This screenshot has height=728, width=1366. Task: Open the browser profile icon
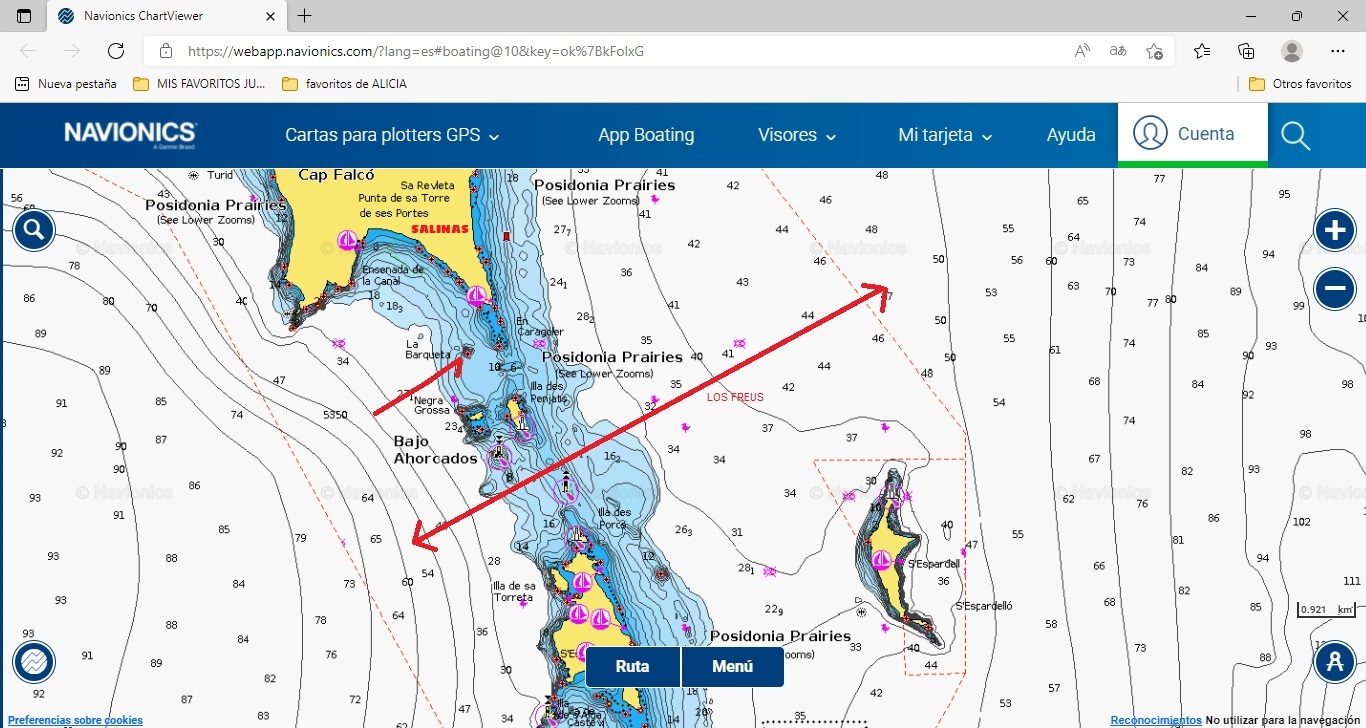(1292, 51)
